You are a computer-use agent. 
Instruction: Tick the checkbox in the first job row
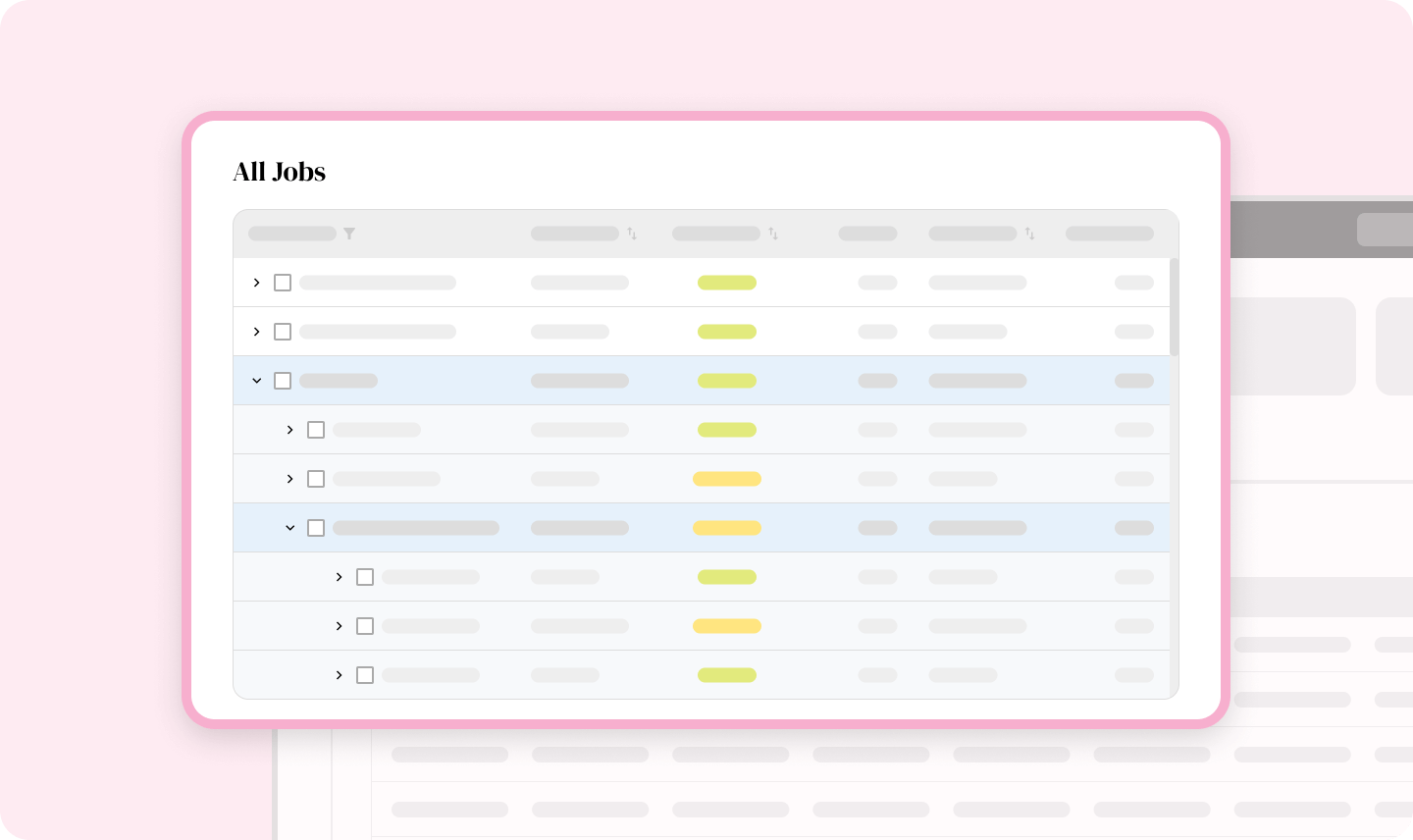283,283
